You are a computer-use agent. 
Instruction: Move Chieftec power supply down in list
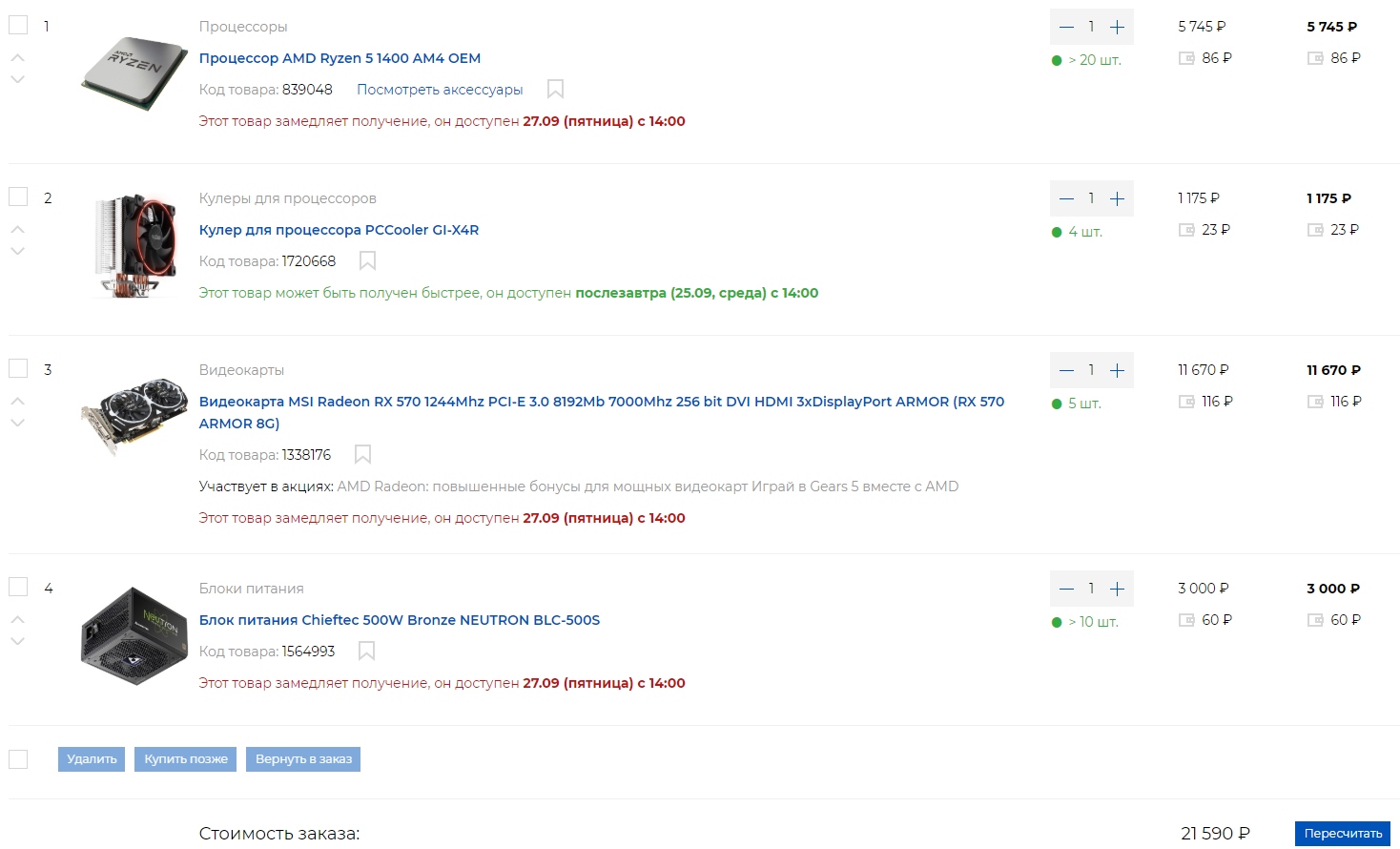click(x=17, y=641)
